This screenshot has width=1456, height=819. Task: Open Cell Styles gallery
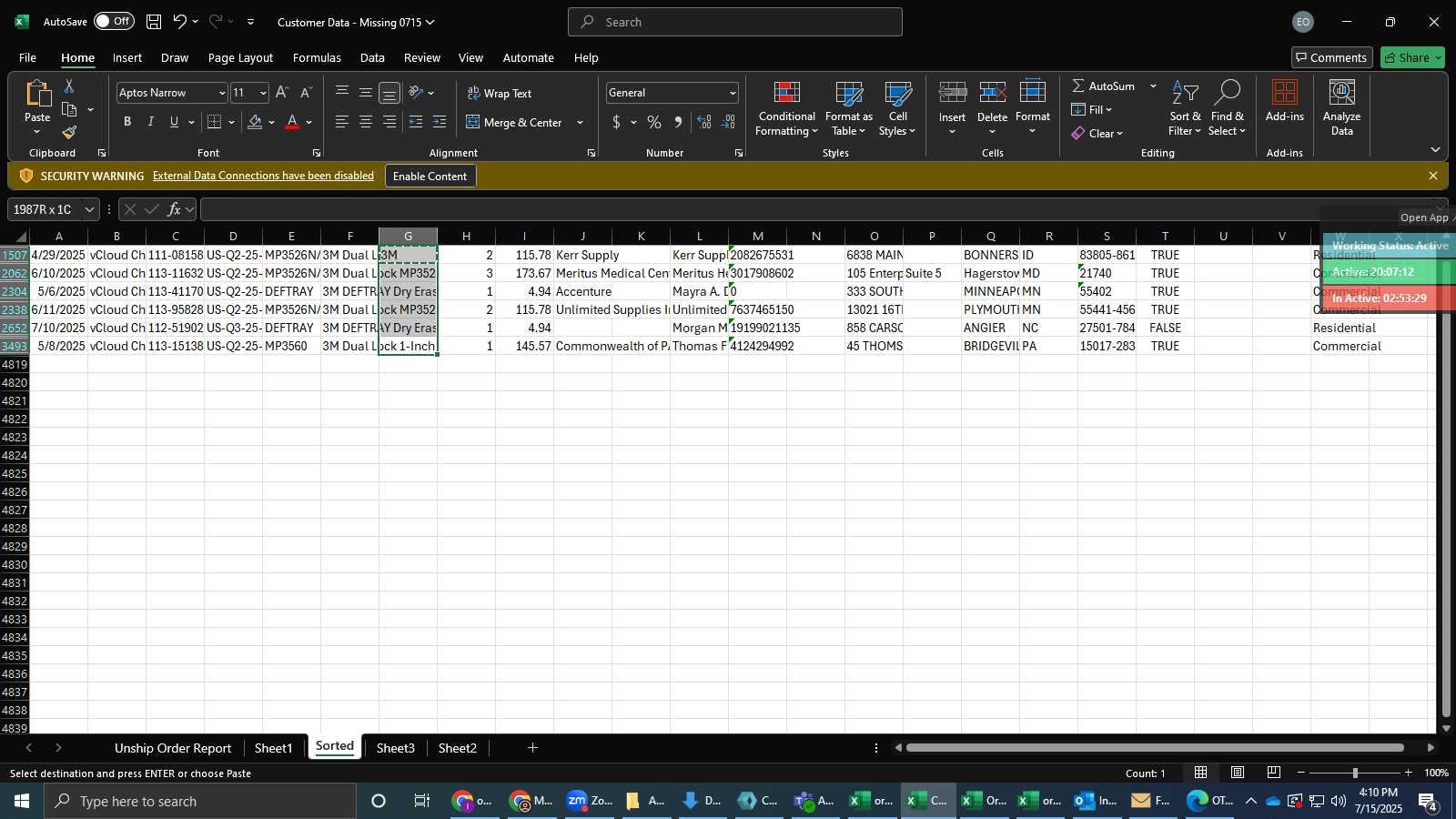click(897, 108)
